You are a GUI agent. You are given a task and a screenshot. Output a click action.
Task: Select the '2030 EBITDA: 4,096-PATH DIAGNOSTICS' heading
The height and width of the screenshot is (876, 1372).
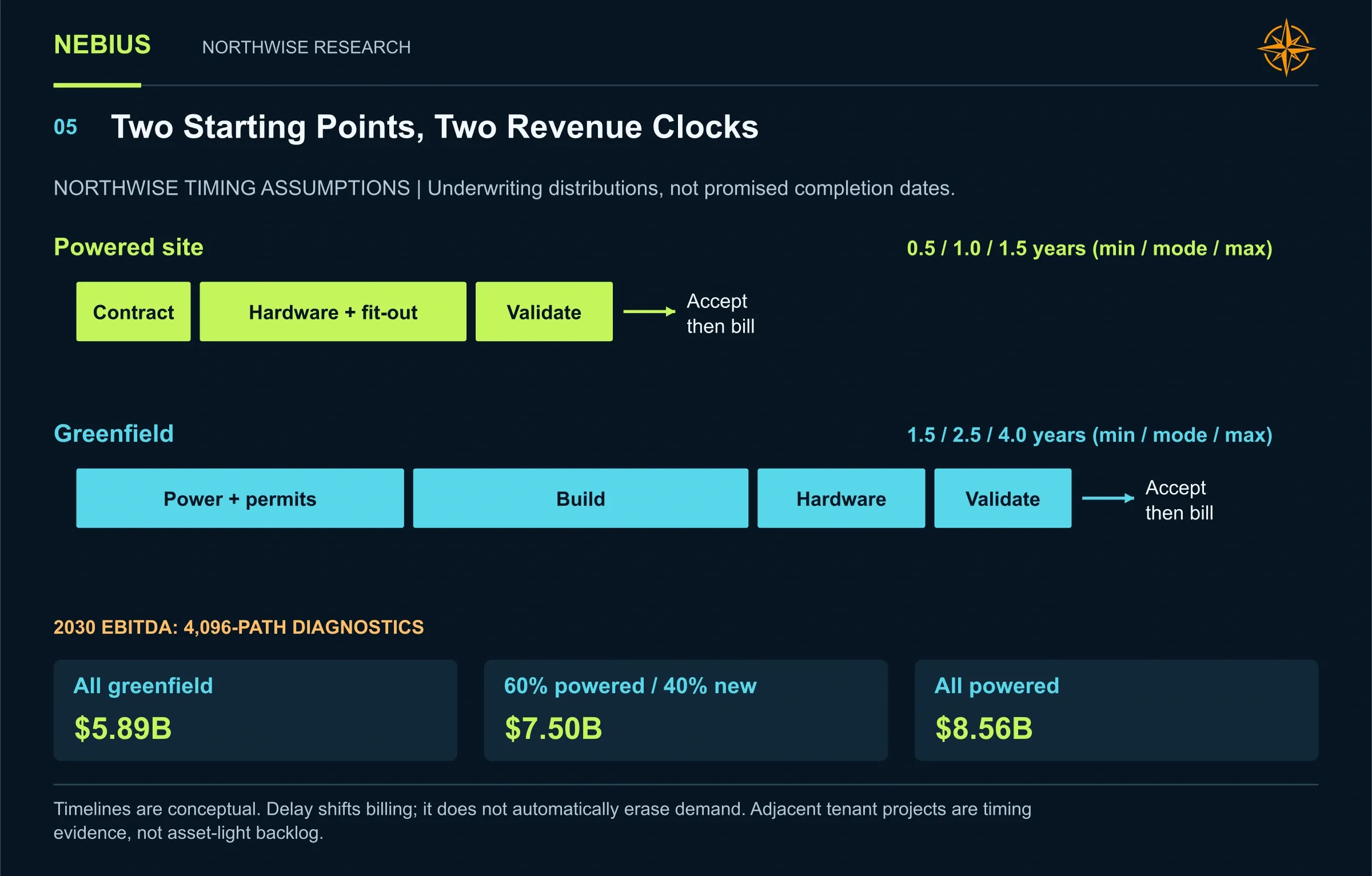click(x=239, y=627)
